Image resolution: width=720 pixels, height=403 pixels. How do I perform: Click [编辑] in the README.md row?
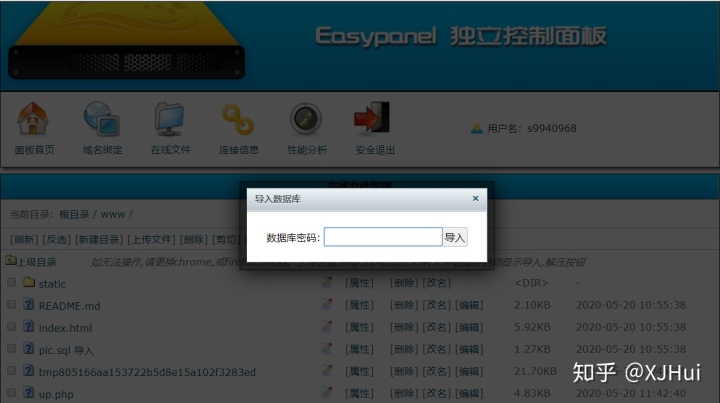(469, 305)
